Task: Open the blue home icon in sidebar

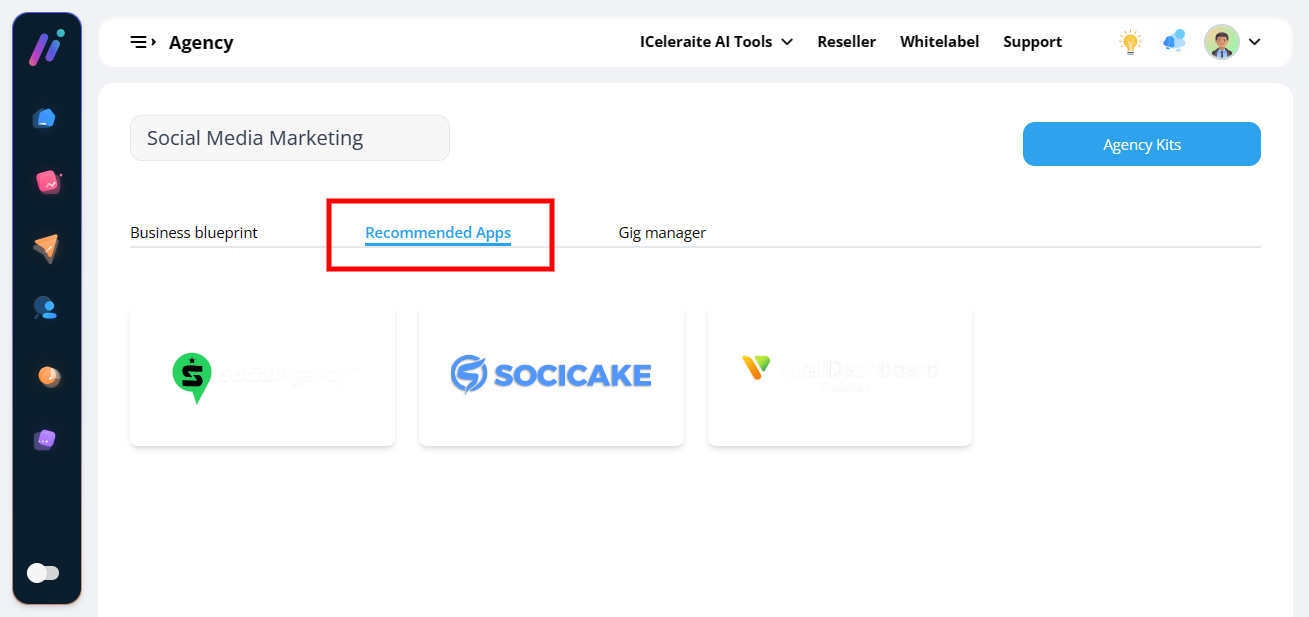Action: pyautogui.click(x=44, y=119)
